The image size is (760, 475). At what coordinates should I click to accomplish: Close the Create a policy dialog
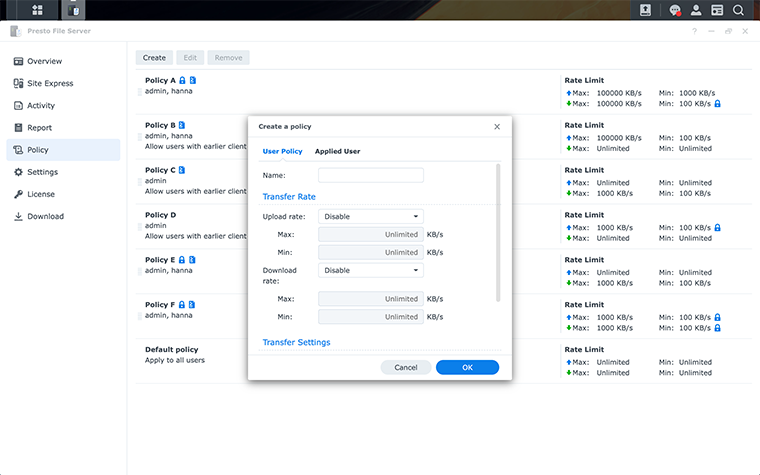click(497, 127)
